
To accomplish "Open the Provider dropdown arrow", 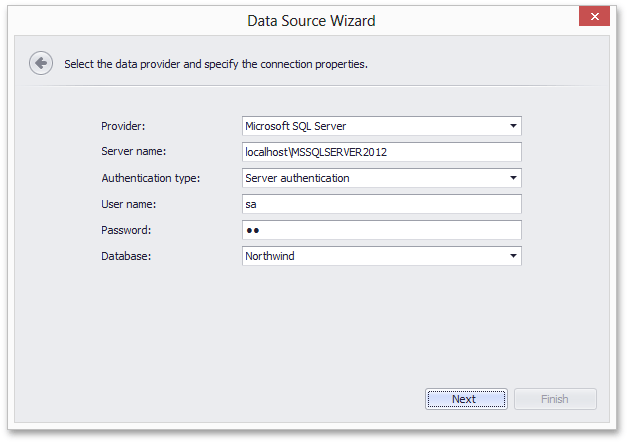I will click(513, 126).
